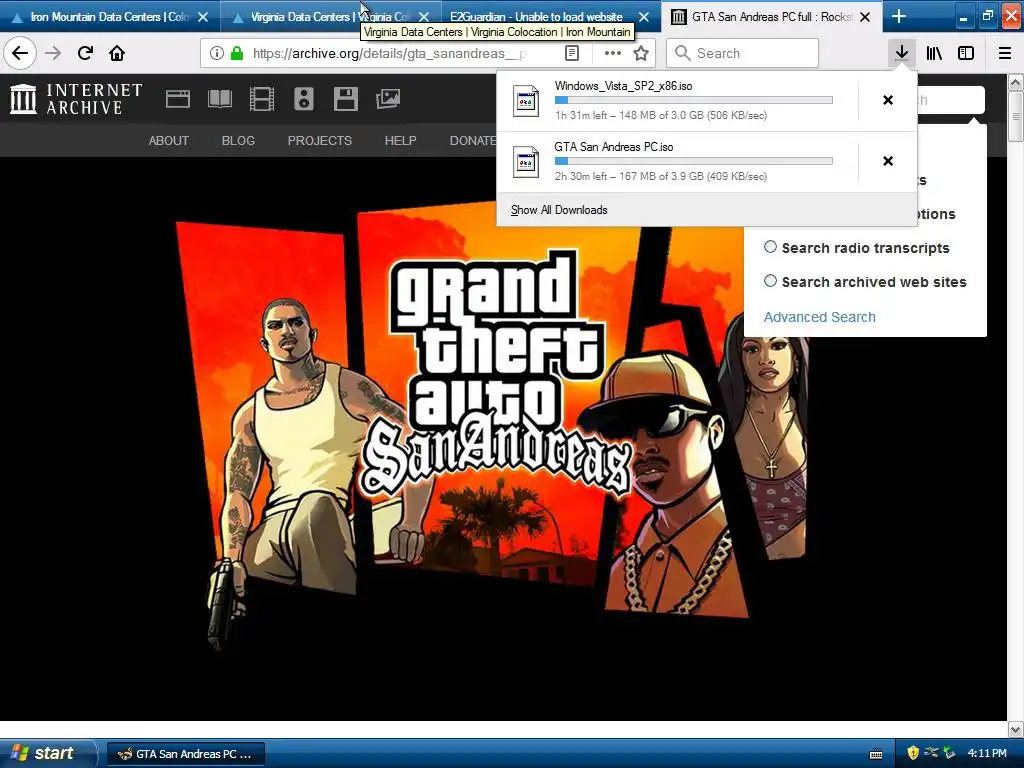Open the BLOG menu item
Image resolution: width=1024 pixels, height=768 pixels.
coord(238,140)
